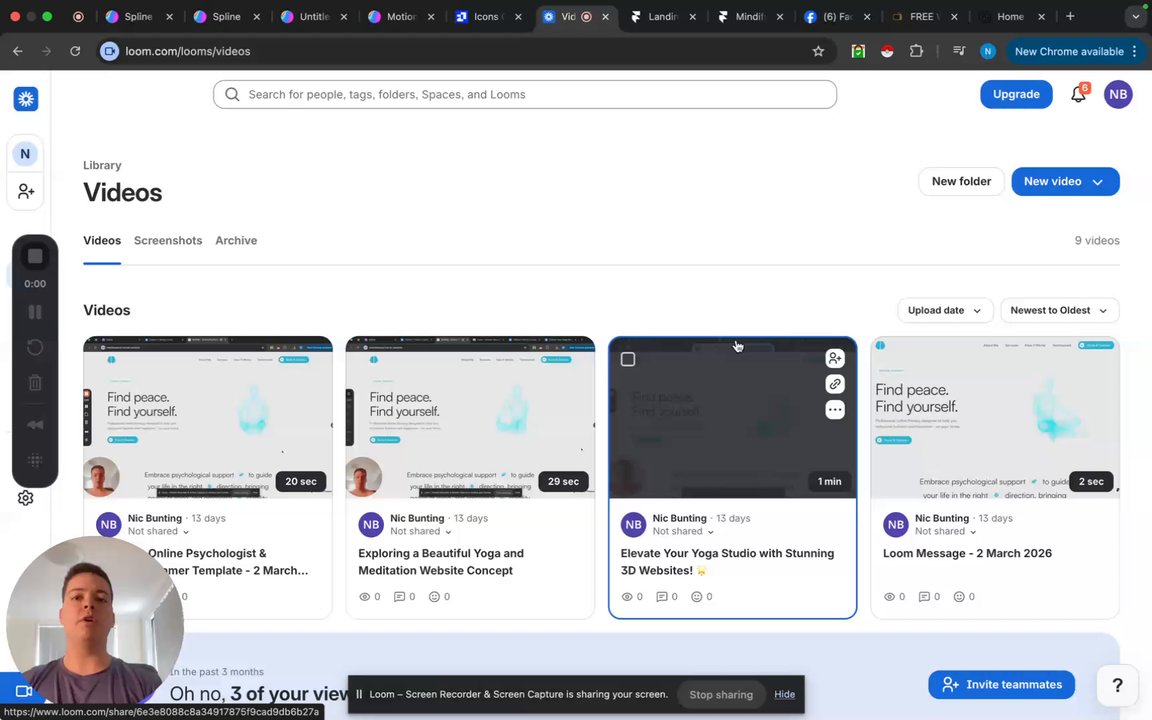Image resolution: width=1152 pixels, height=720 pixels.
Task: Expand Not shared on Elevate Your Yoga Studio video
Action: [683, 531]
